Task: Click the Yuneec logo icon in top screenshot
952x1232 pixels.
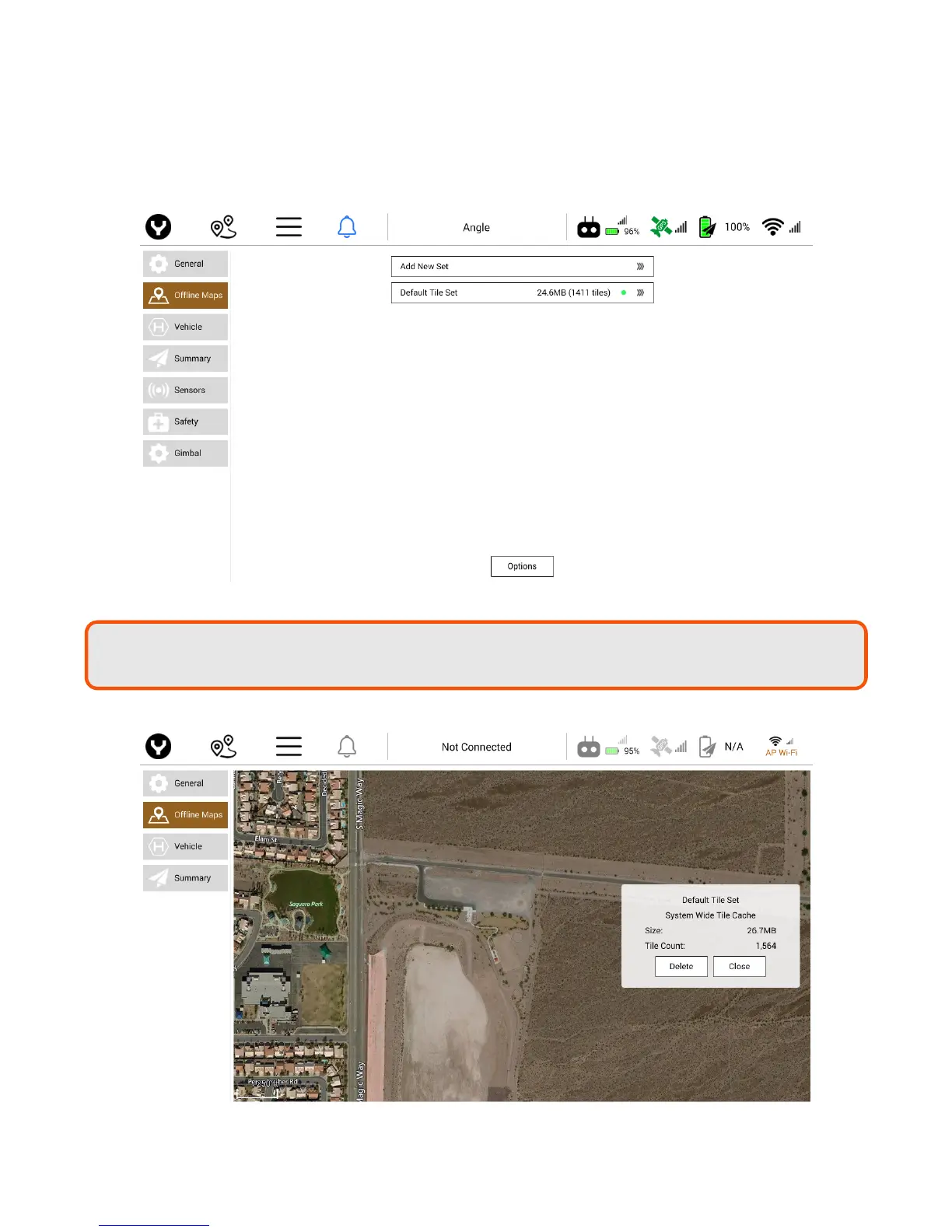Action: (x=159, y=227)
